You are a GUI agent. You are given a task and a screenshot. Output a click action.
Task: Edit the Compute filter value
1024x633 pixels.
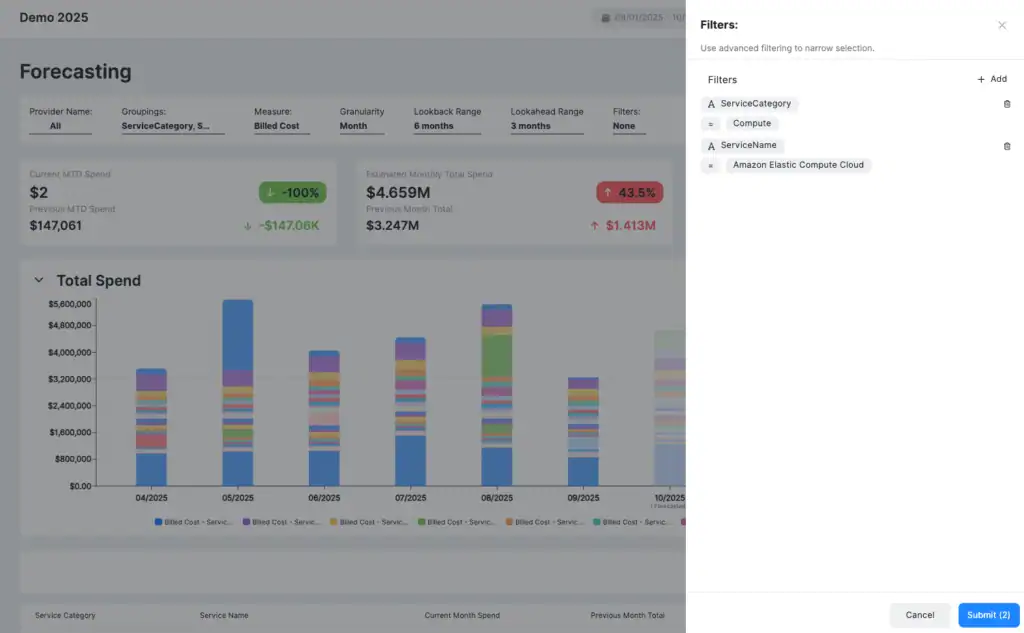(x=752, y=124)
